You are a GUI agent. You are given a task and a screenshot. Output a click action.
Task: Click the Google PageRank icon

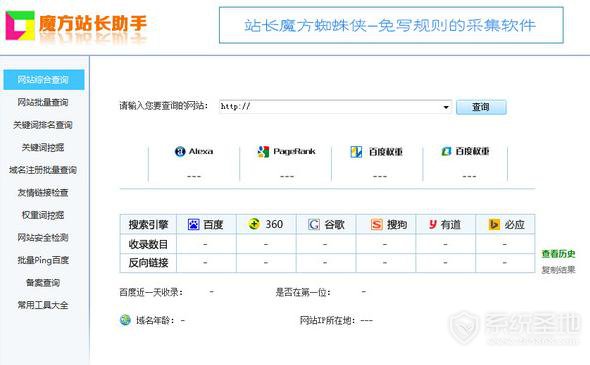pyautogui.click(x=263, y=152)
